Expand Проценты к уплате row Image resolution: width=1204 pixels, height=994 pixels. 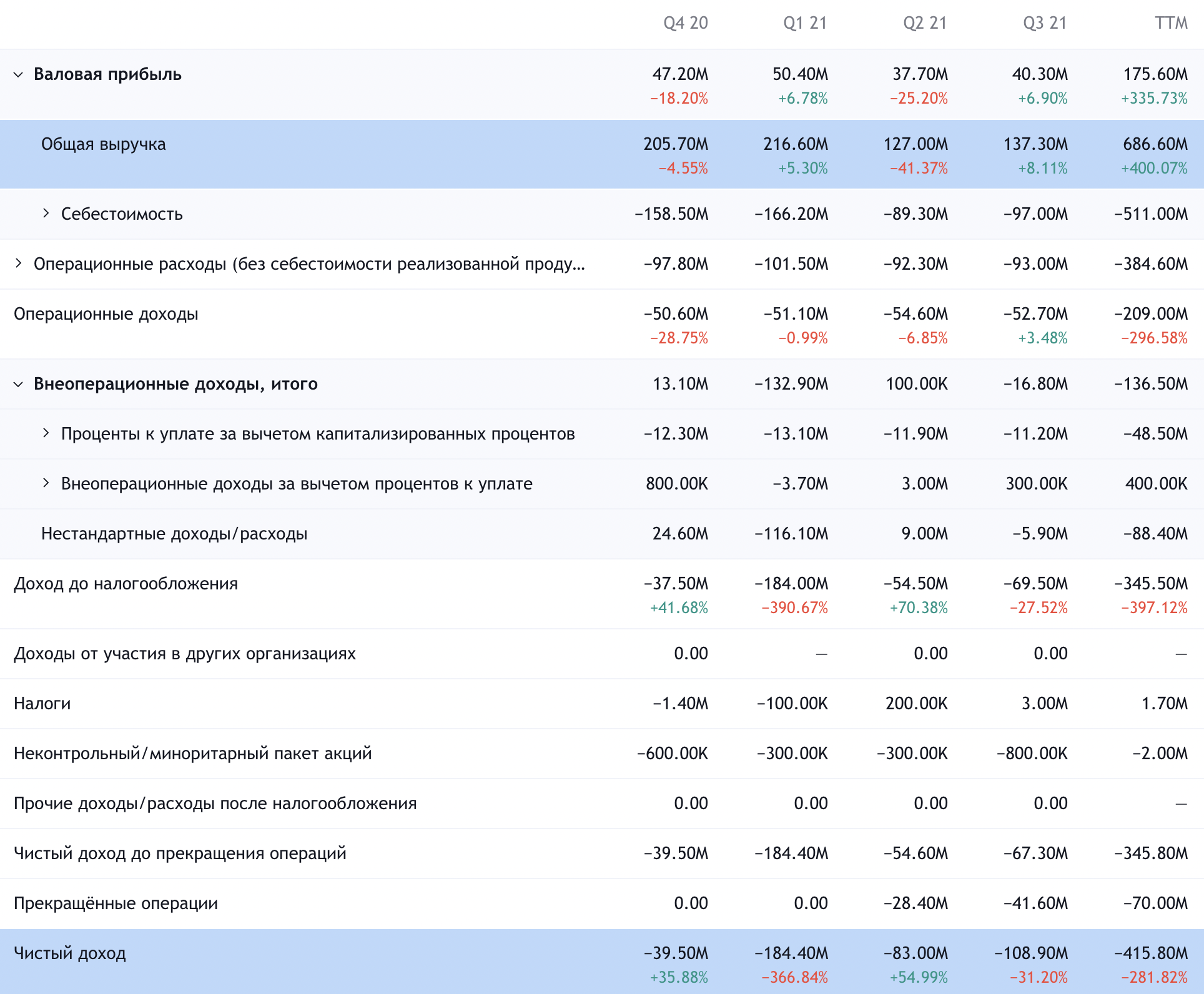(46, 433)
